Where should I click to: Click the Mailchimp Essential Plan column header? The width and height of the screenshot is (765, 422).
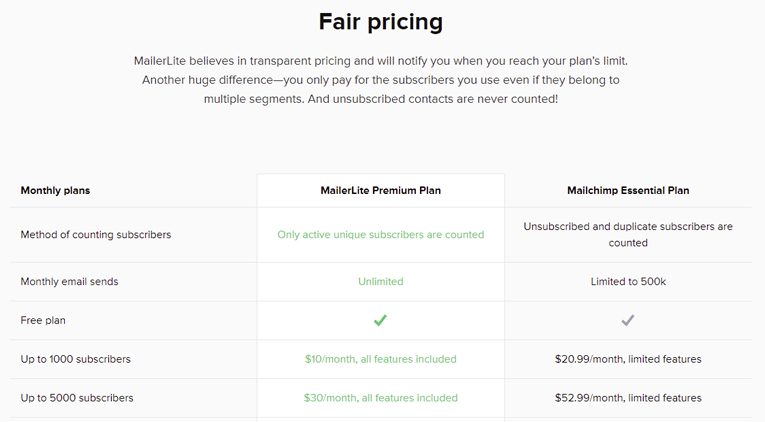pyautogui.click(x=628, y=190)
